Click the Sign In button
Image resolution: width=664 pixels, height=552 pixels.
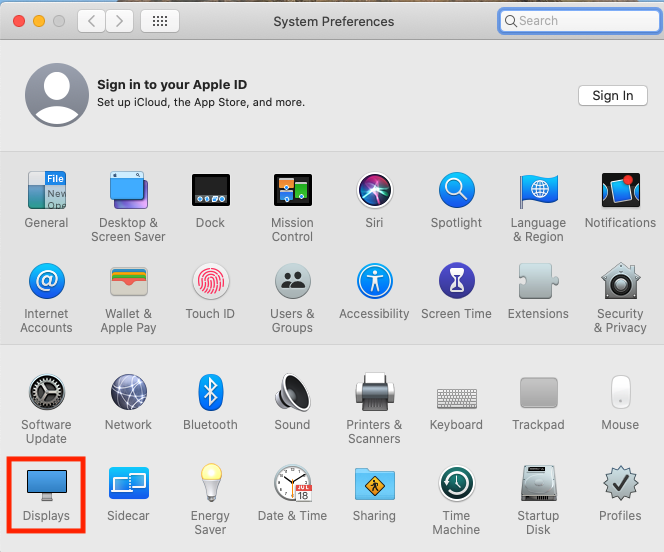(612, 96)
